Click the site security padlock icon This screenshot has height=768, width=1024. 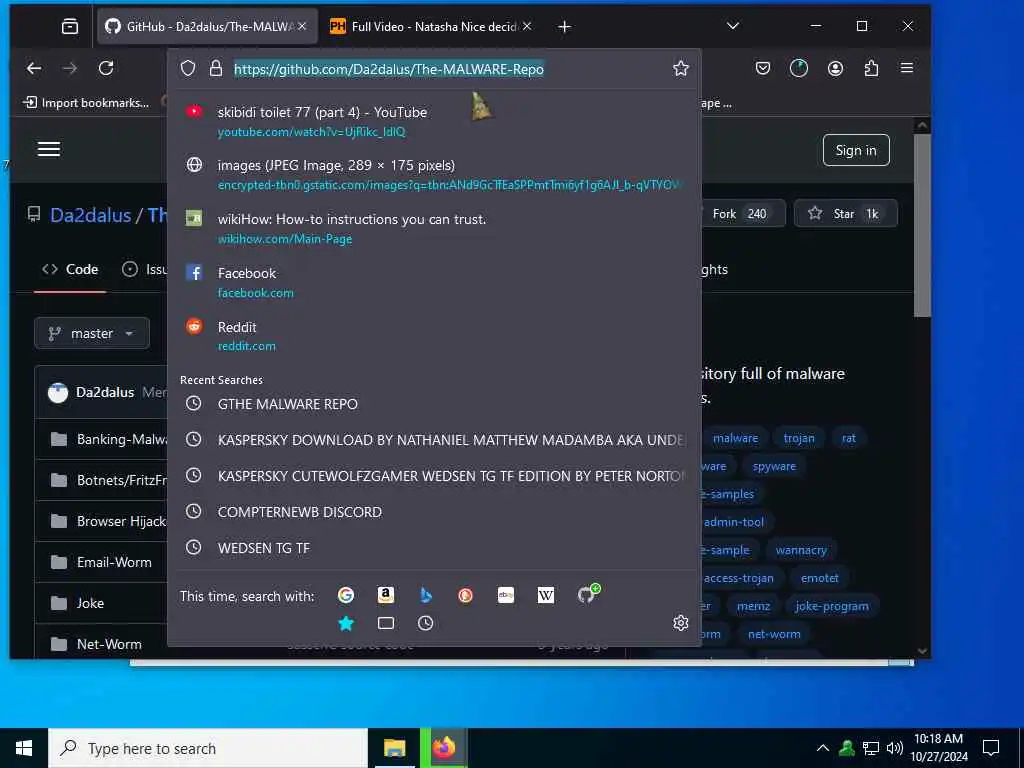(216, 69)
